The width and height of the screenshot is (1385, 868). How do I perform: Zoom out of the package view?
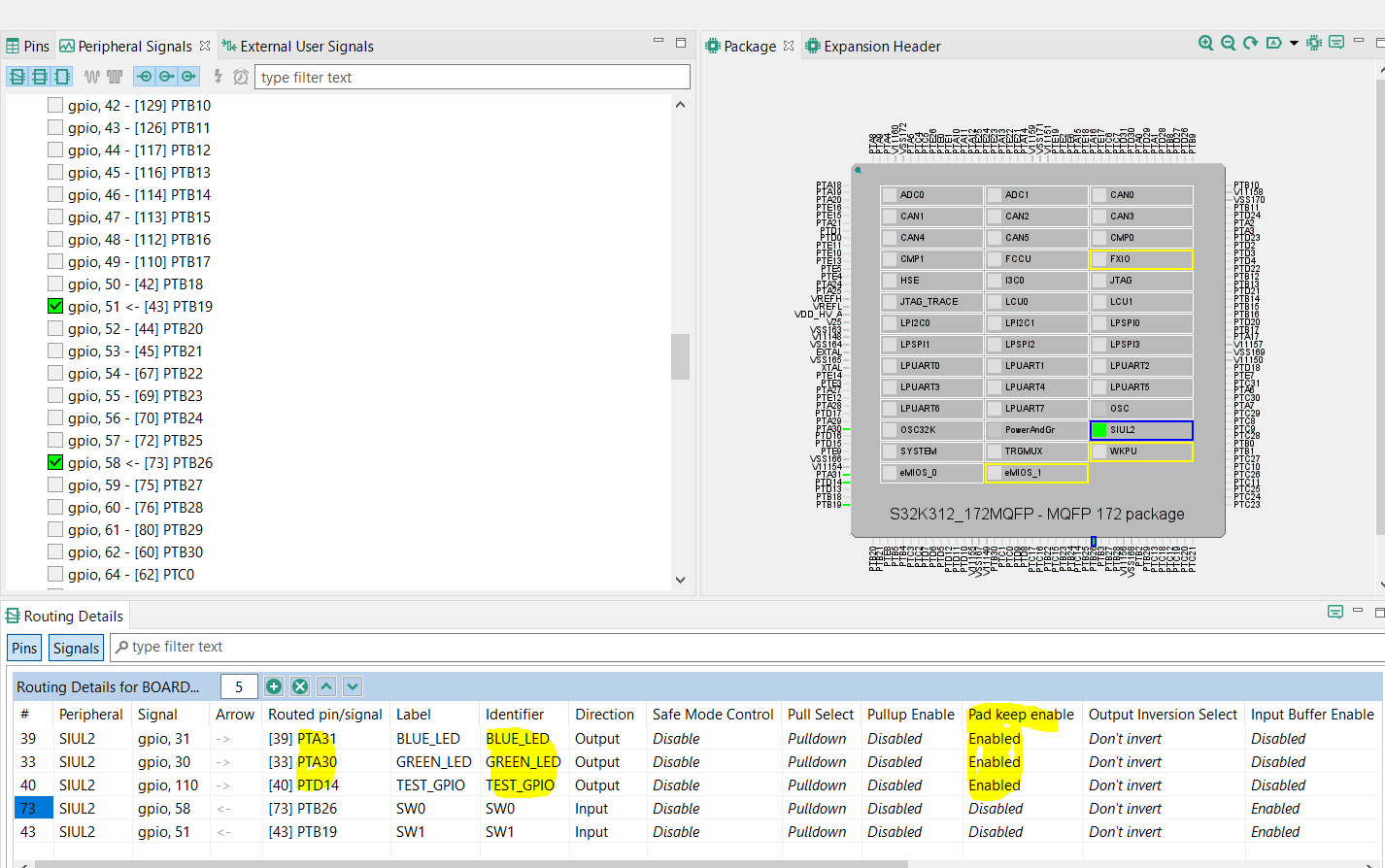[1228, 43]
